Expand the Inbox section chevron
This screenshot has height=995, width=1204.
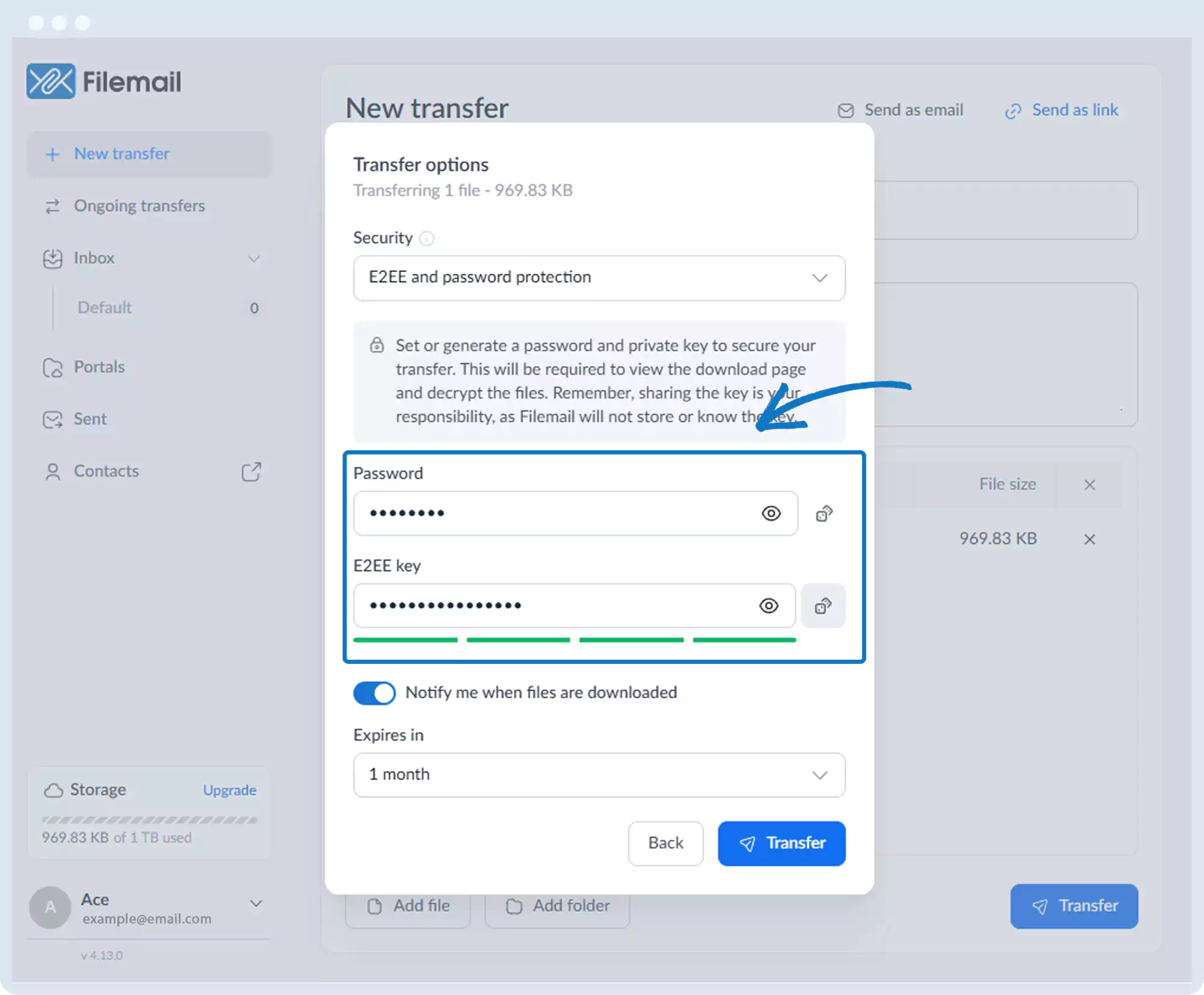pos(254,259)
